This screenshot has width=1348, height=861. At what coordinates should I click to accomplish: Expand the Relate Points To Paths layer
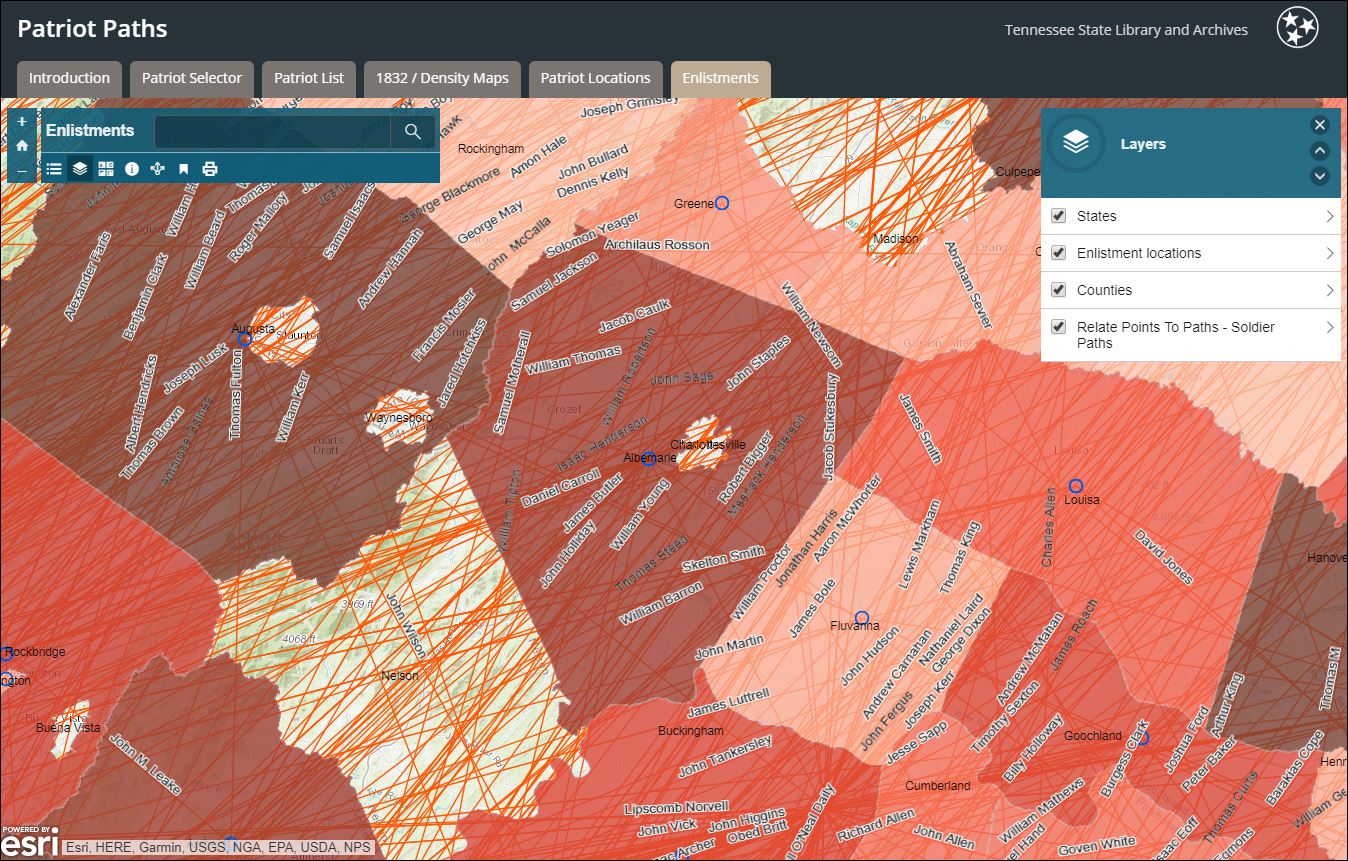click(1330, 327)
